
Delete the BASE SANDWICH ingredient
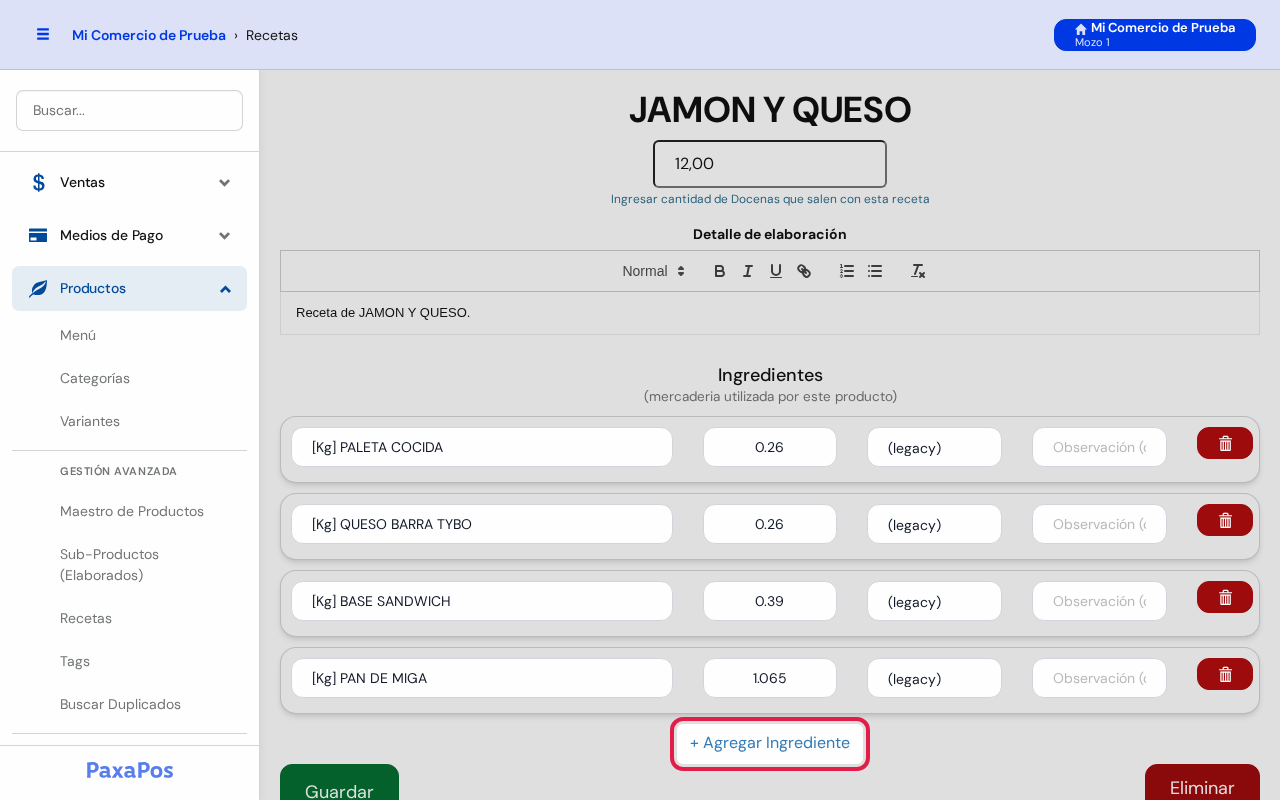pos(1225,597)
